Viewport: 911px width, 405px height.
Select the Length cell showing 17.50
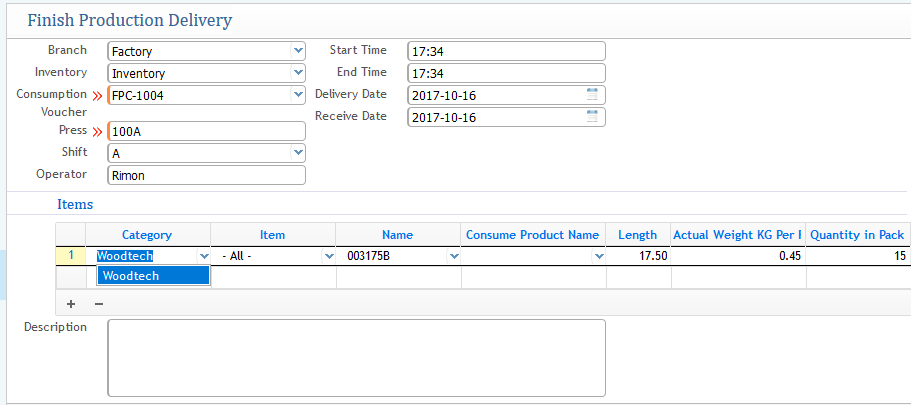[x=638, y=256]
